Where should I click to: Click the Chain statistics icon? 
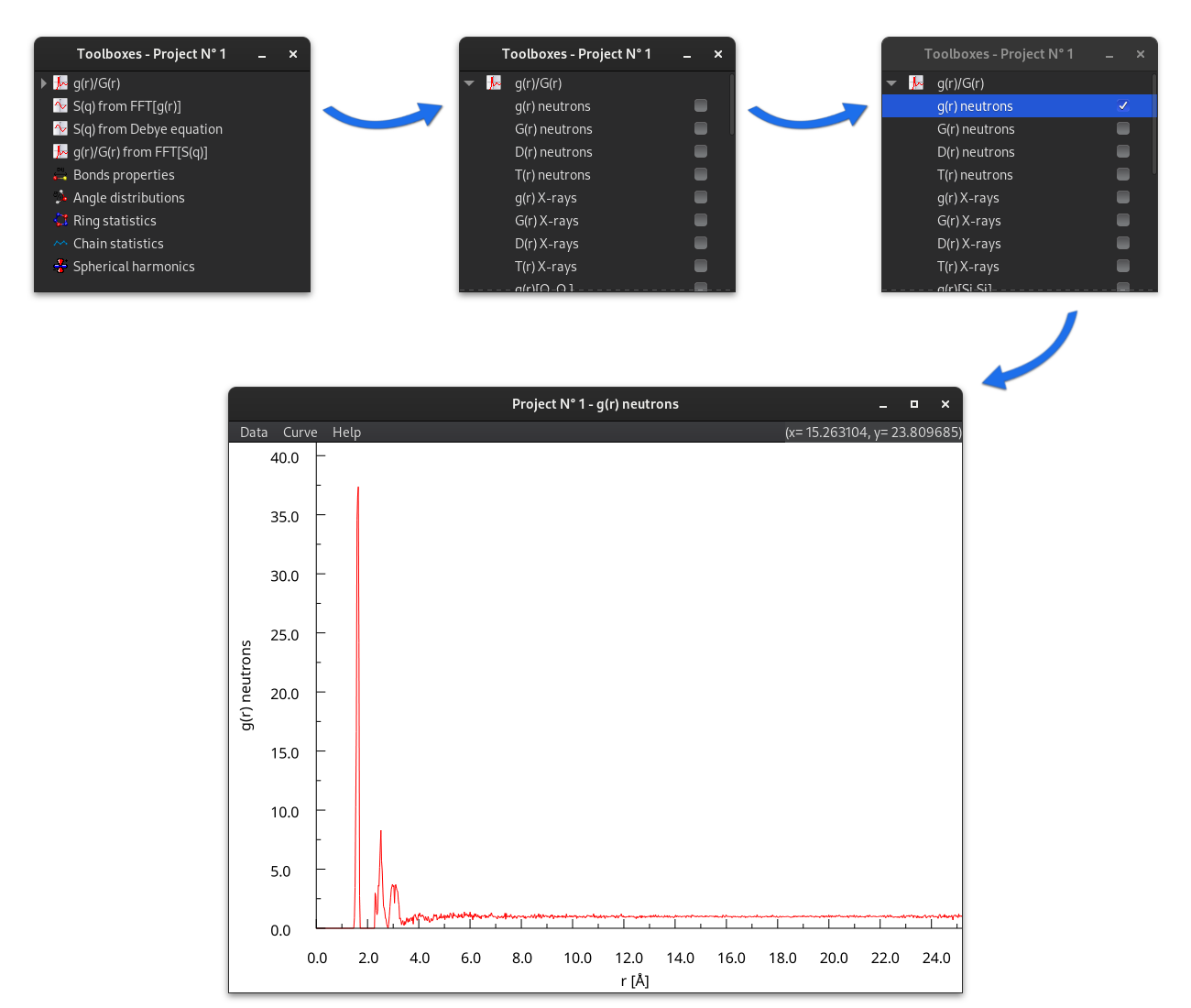coord(60,244)
